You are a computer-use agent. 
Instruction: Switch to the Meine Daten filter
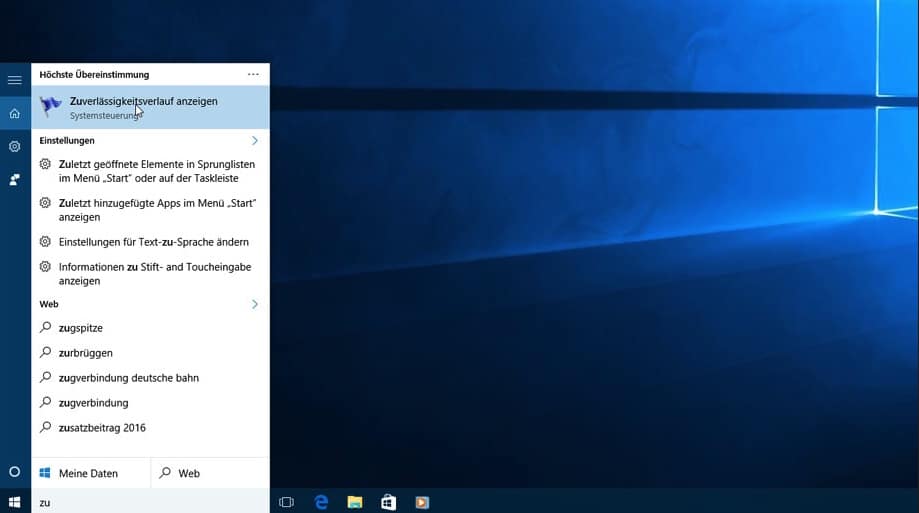coord(91,473)
